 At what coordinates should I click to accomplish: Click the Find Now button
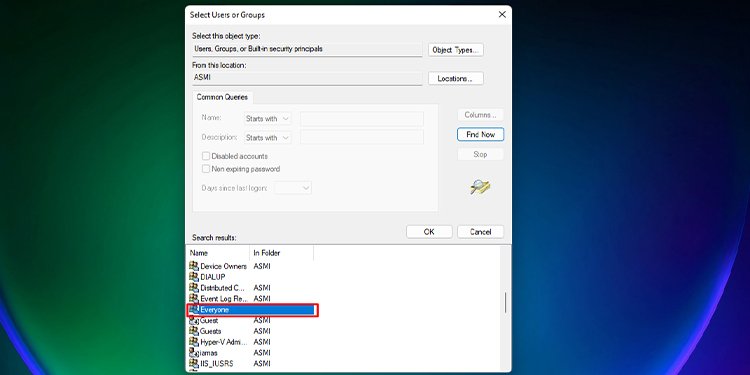coord(481,134)
